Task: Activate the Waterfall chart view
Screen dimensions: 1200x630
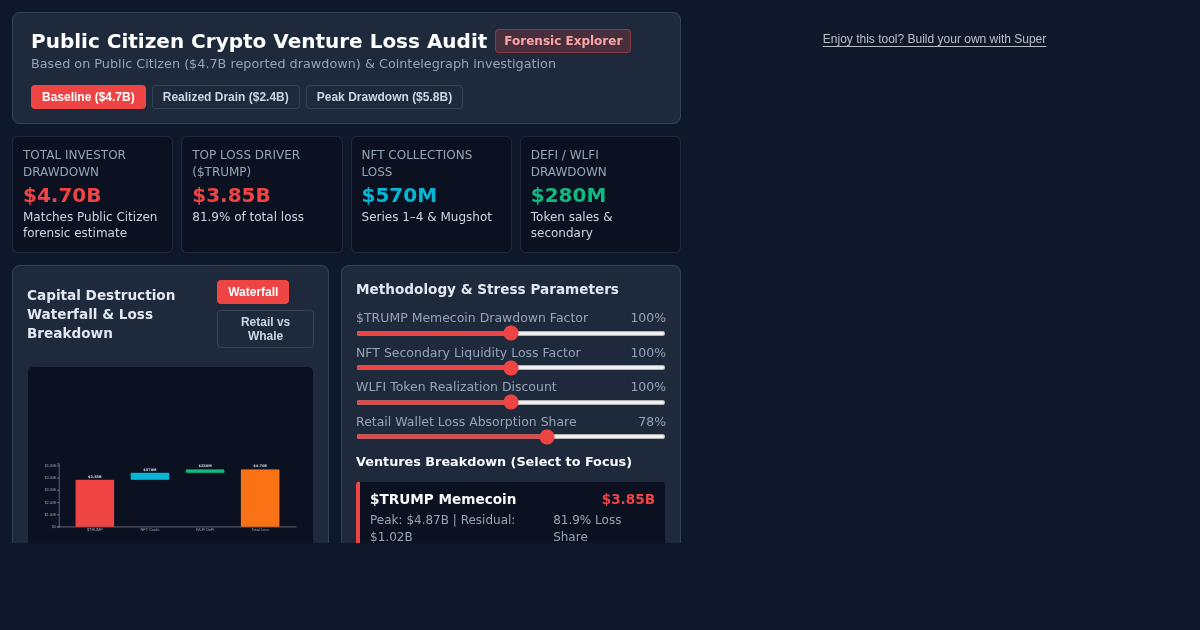Action: click(x=253, y=292)
